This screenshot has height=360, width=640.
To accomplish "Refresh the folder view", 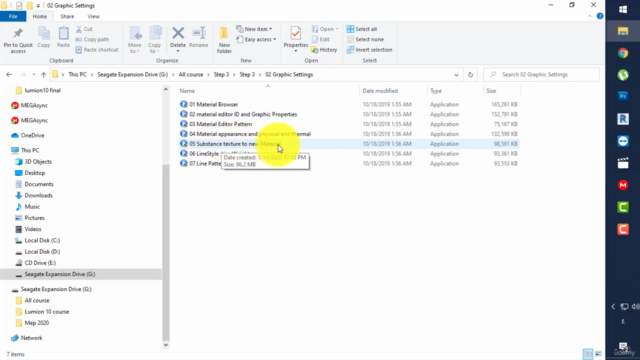I will point(470,75).
